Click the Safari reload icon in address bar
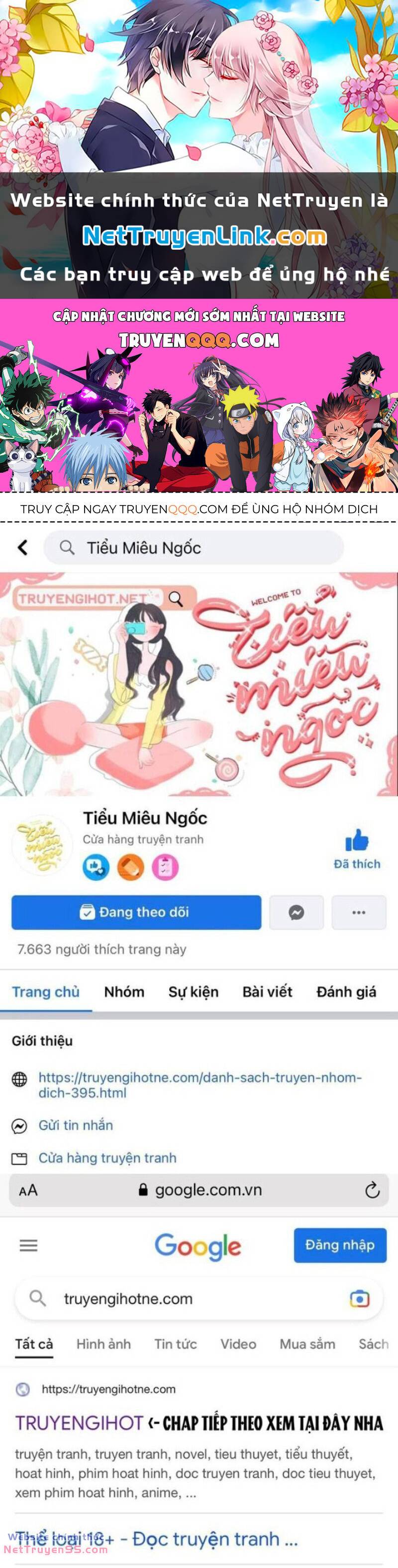The image size is (398, 1568). 372,1189
